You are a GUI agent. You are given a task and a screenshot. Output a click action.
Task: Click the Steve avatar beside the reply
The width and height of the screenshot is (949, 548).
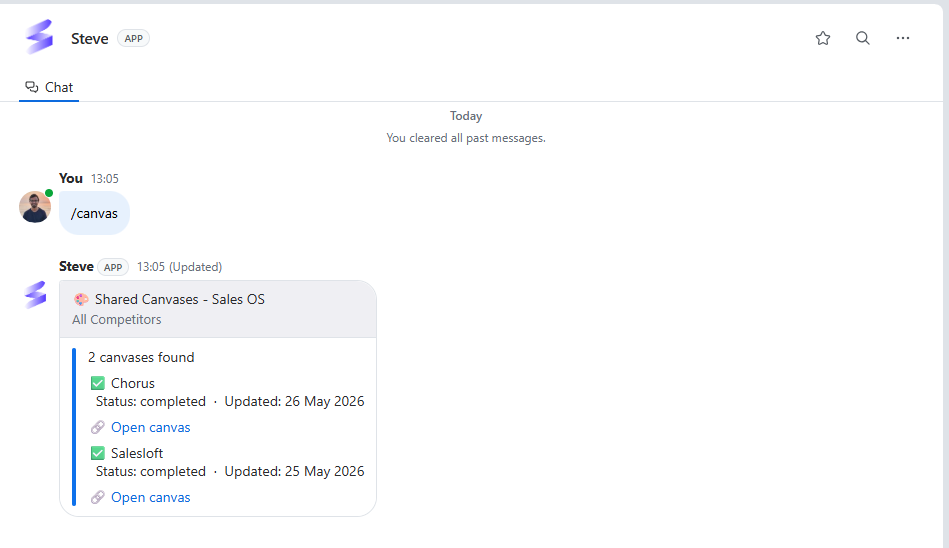(x=36, y=295)
